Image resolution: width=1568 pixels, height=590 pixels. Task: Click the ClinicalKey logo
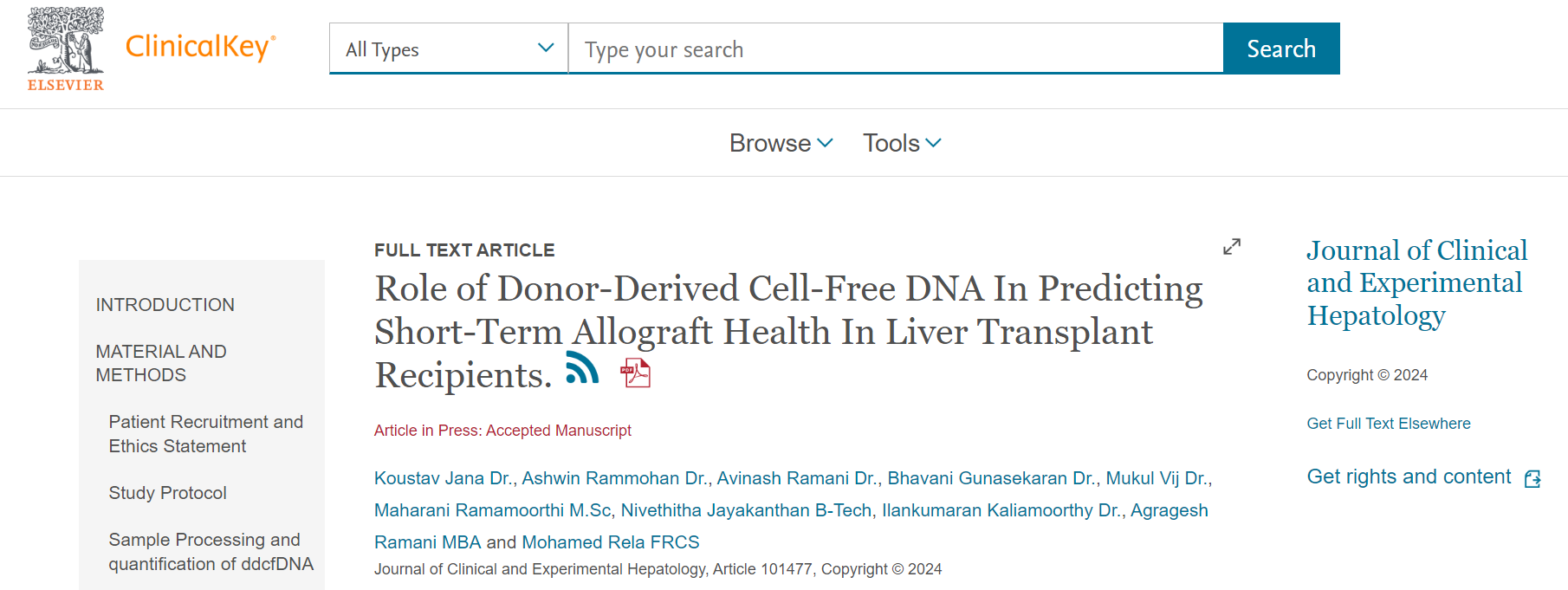click(200, 47)
